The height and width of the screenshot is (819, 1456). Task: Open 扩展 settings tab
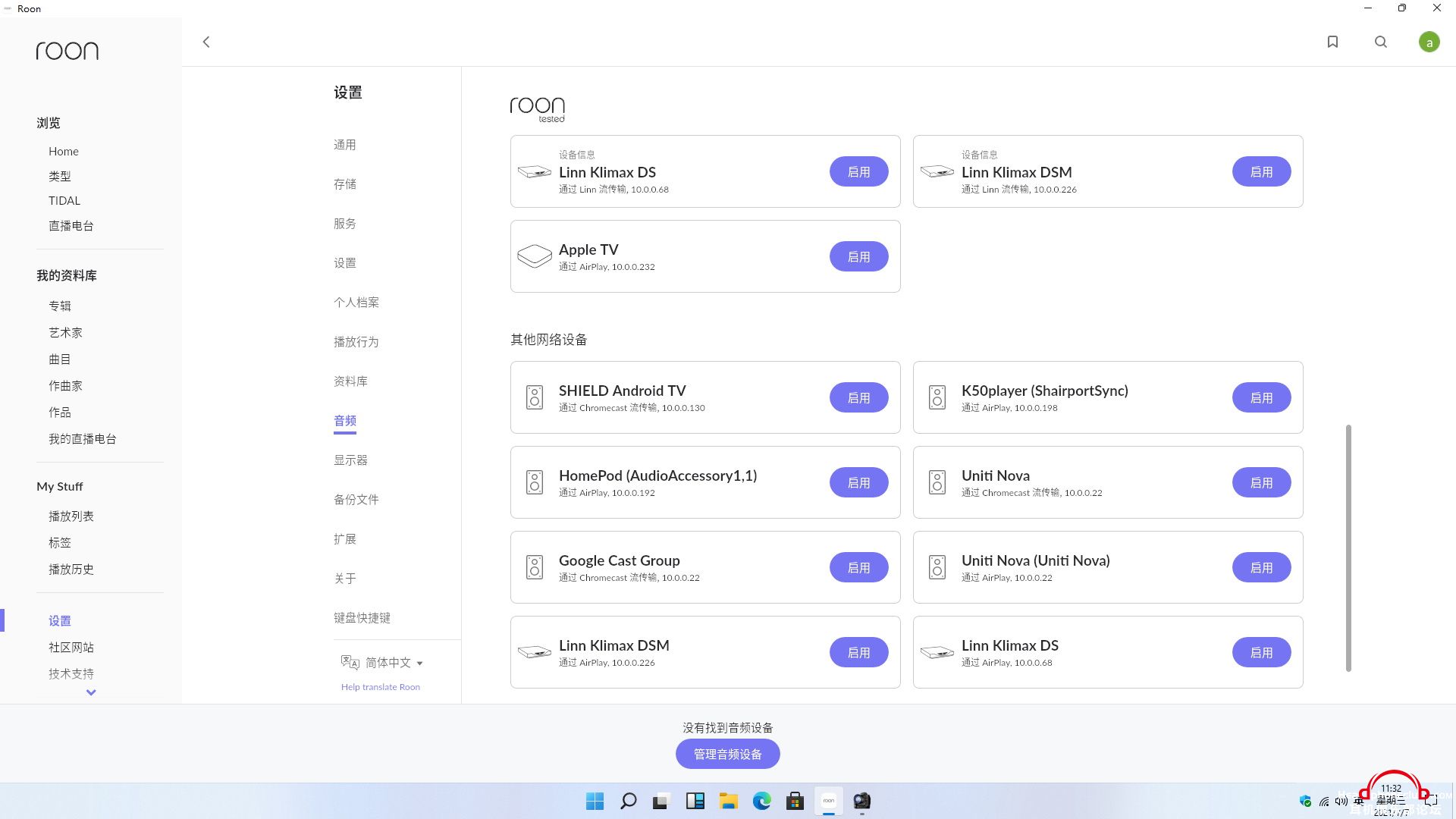(x=345, y=539)
